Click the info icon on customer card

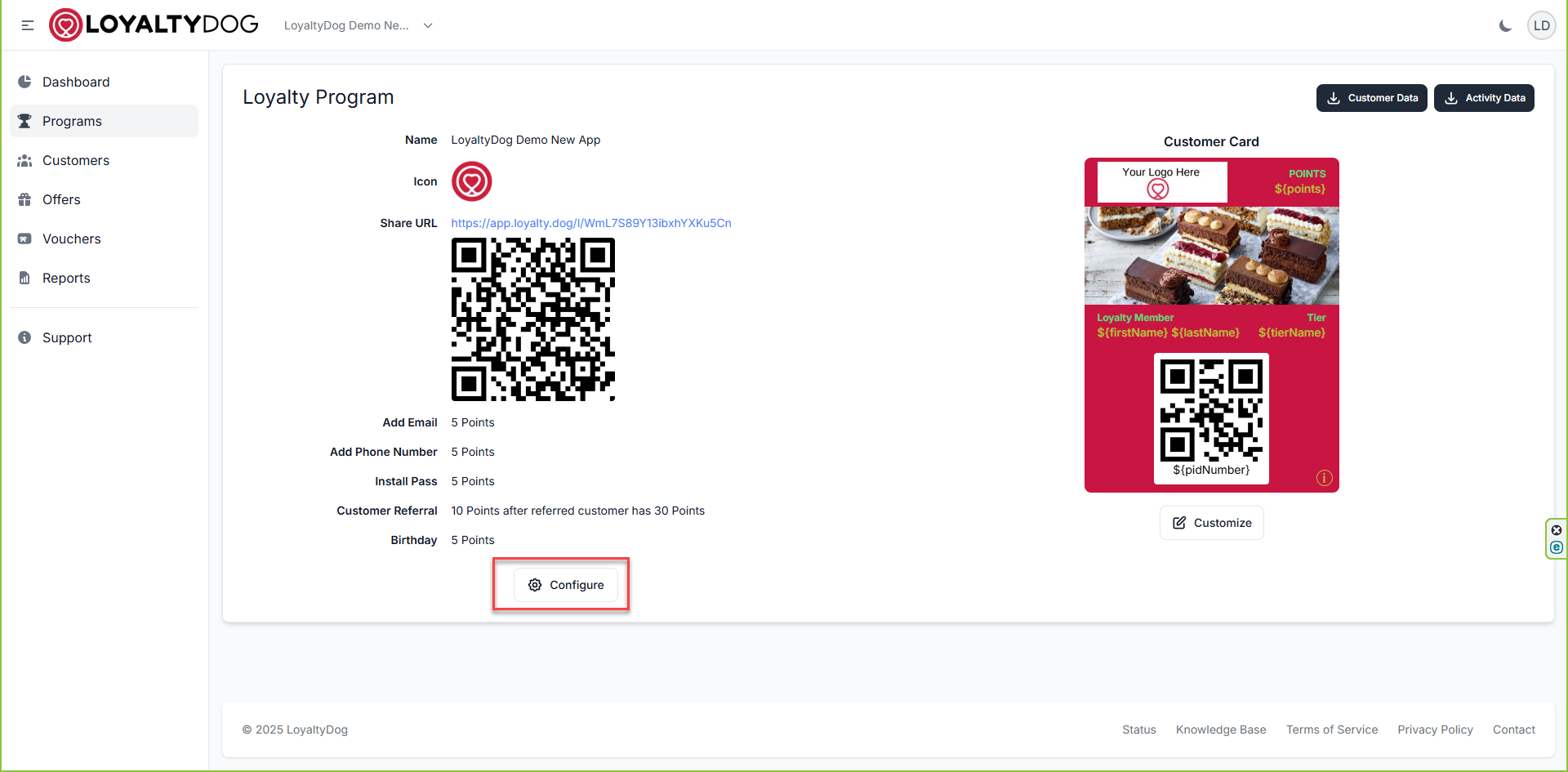(x=1325, y=478)
